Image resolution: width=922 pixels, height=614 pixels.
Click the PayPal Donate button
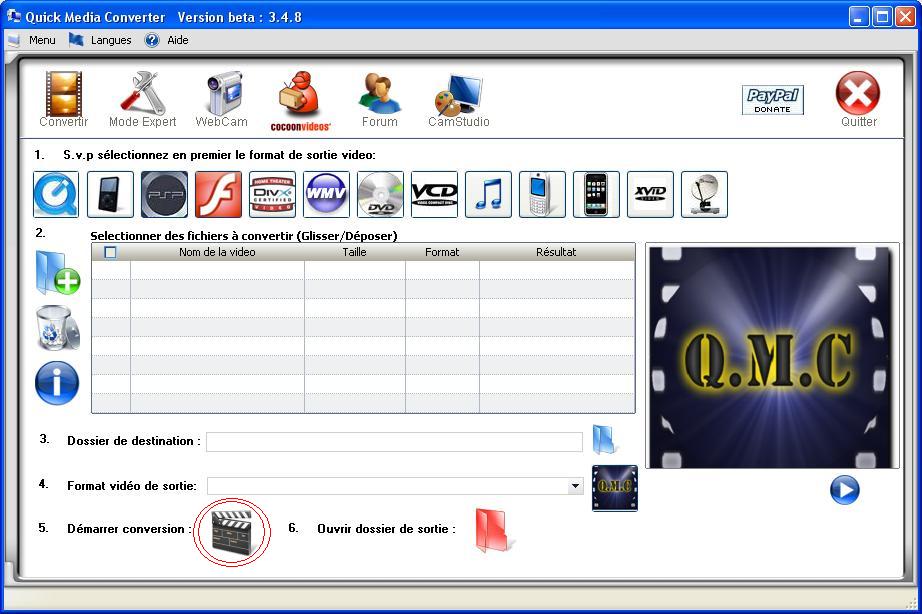coord(773,100)
